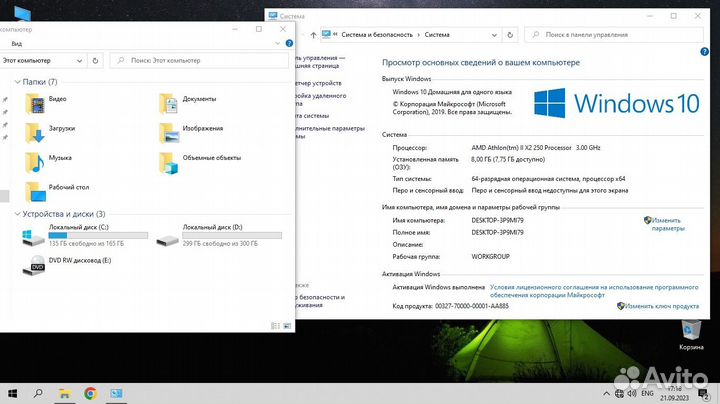Open Дополнительные параметры системы link

point(331,132)
